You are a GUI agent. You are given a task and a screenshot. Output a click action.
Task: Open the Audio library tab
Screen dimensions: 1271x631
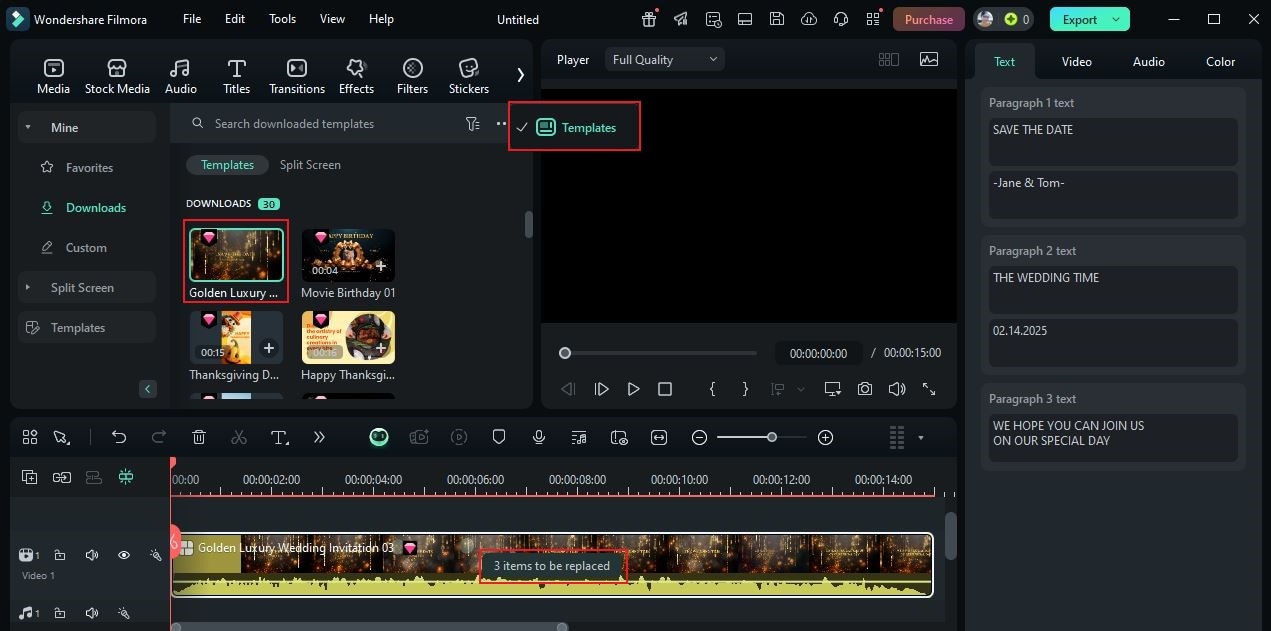click(180, 76)
